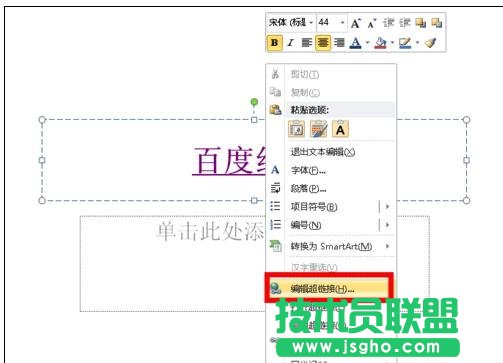Increase font size with grow-font icon

356,23
